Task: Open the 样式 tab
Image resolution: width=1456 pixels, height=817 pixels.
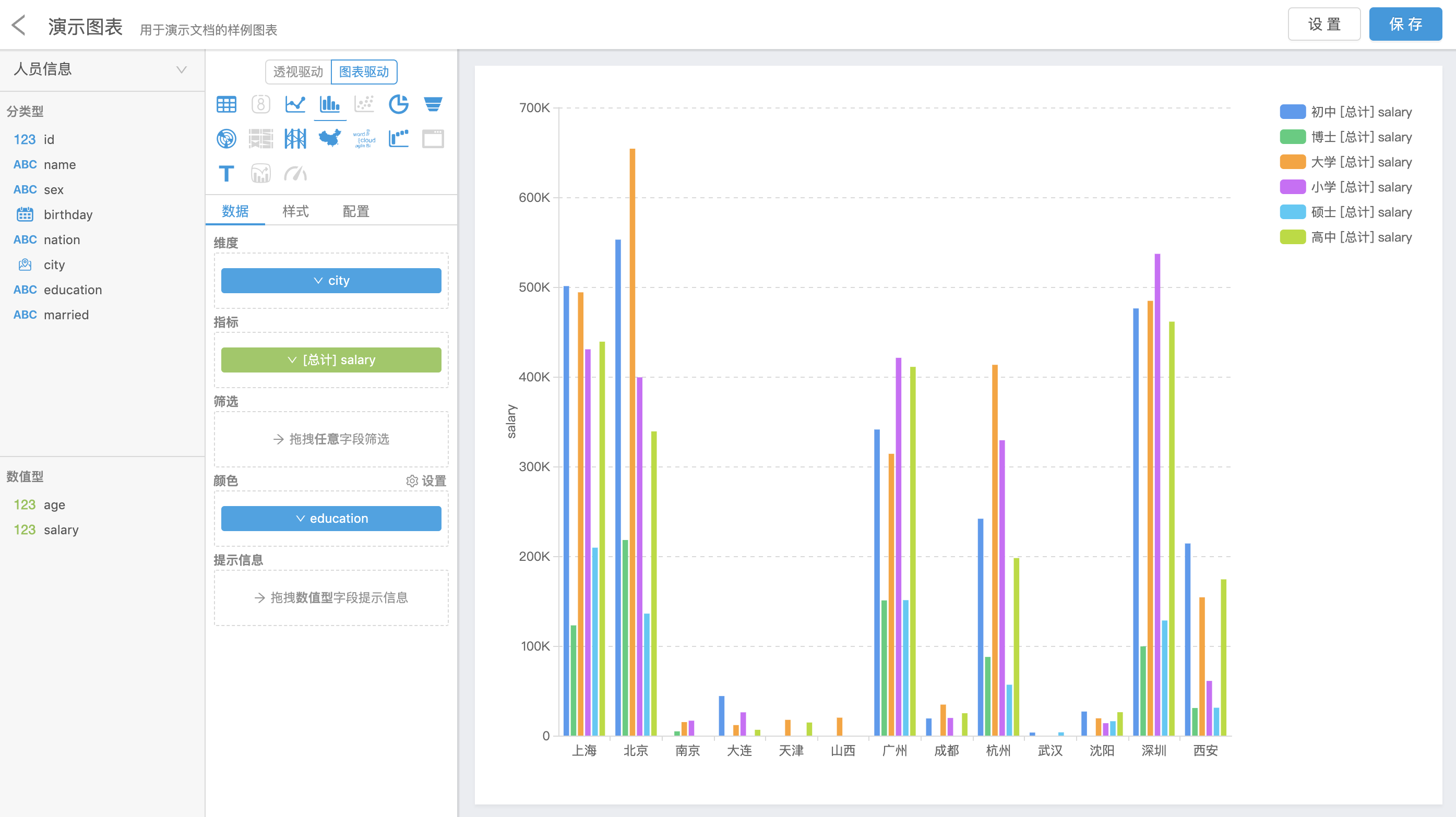Action: point(295,211)
